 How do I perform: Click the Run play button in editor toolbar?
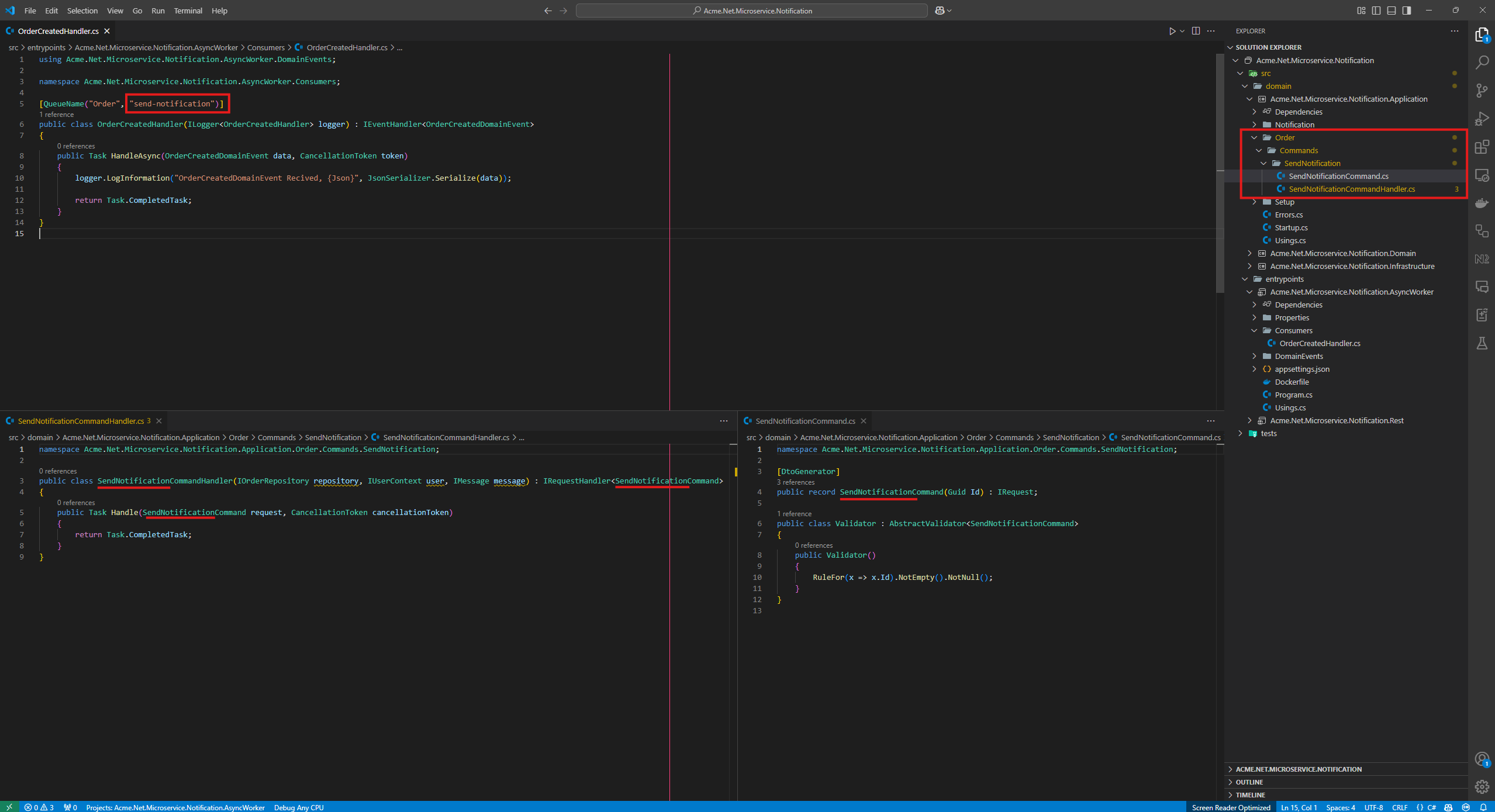[x=1172, y=31]
